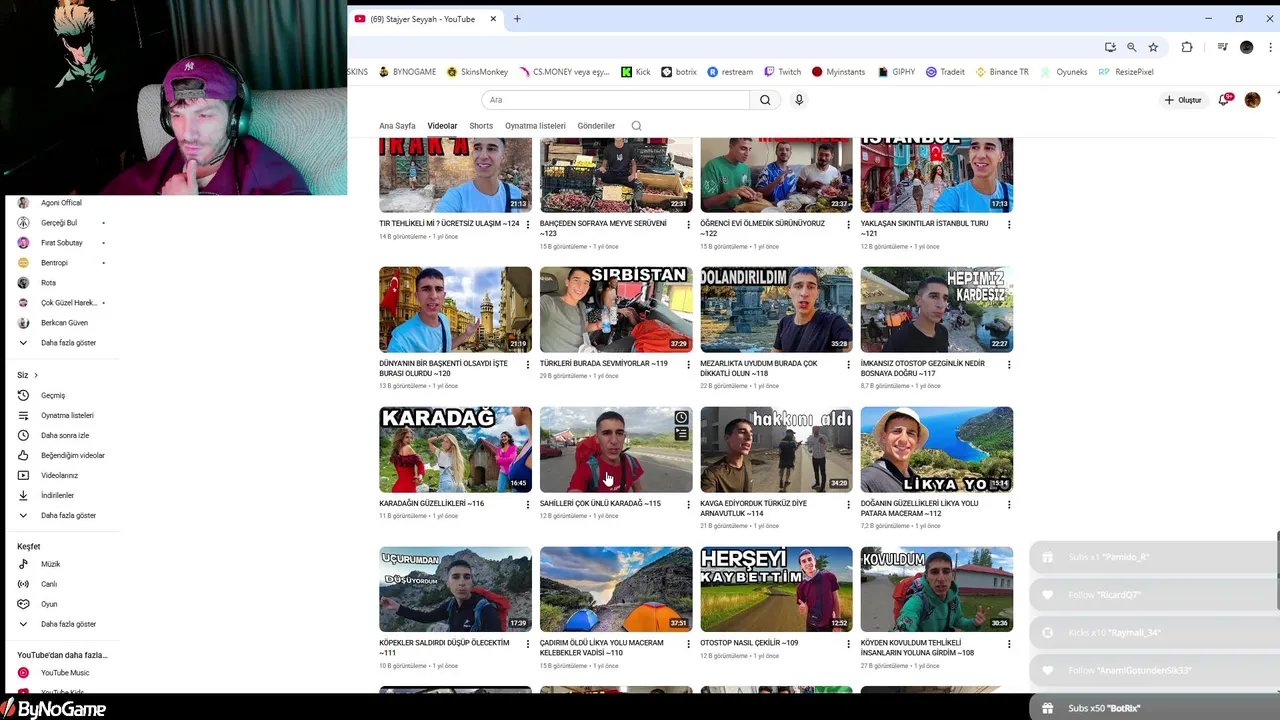Open the Binance TR bookmark
The height and width of the screenshot is (720, 1280).
click(x=1002, y=72)
